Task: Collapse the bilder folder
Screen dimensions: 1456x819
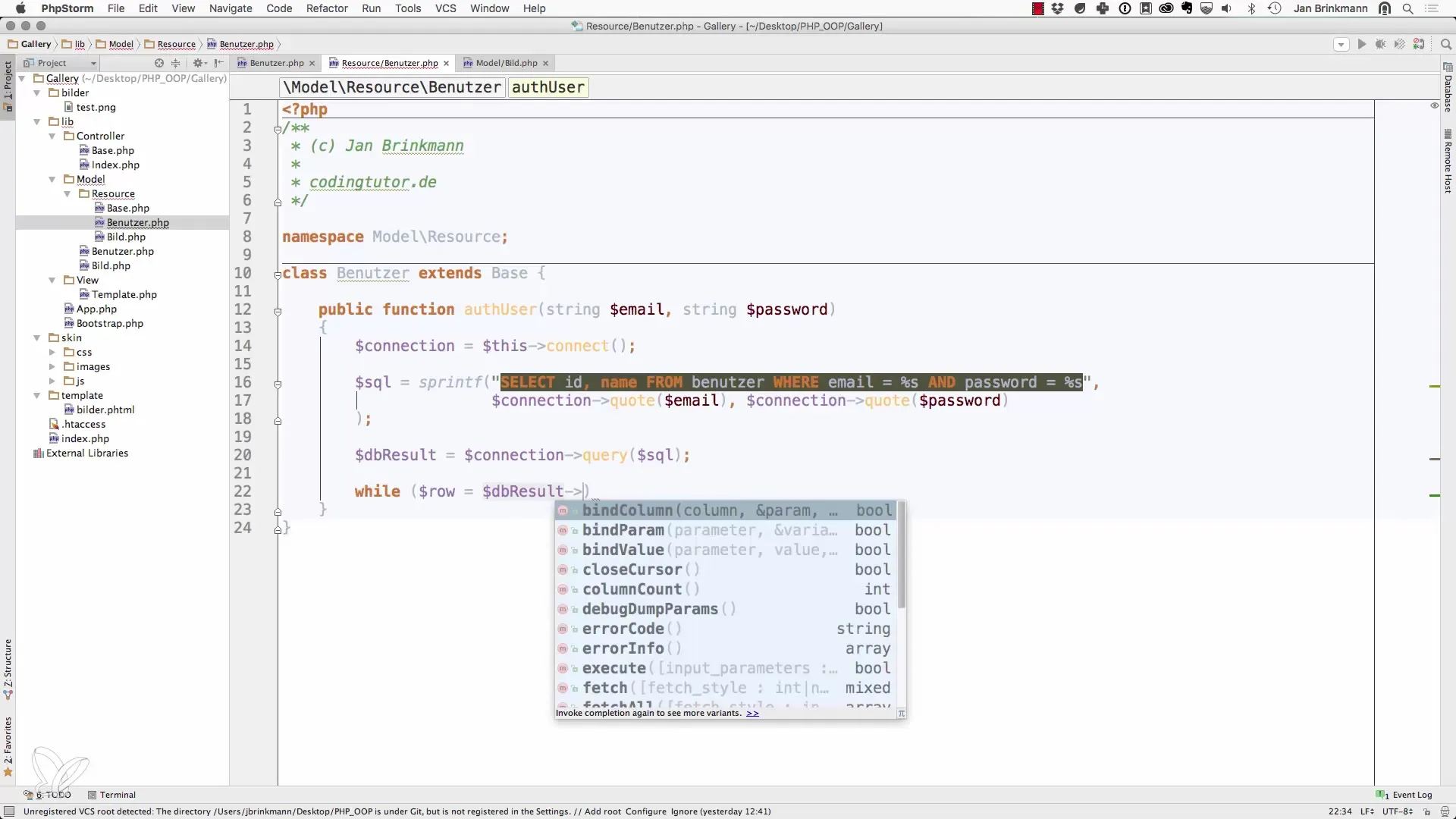Action: (36, 93)
